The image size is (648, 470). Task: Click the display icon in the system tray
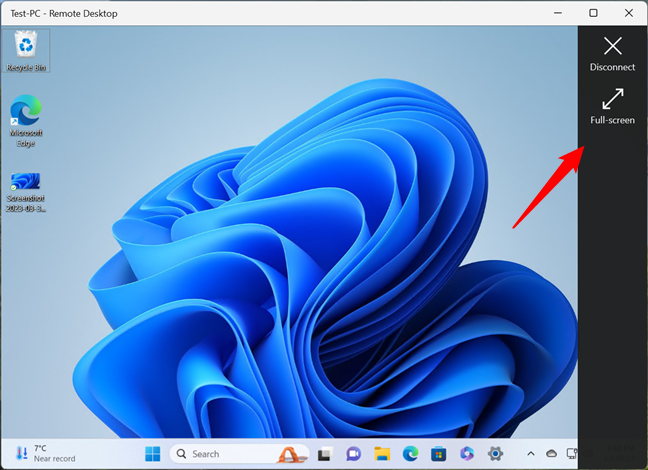(571, 454)
